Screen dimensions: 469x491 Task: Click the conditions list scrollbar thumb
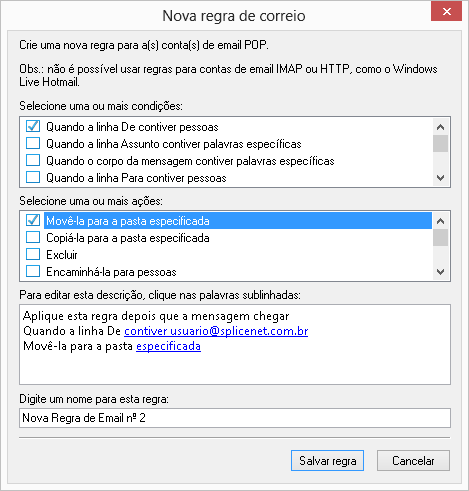tap(440, 143)
